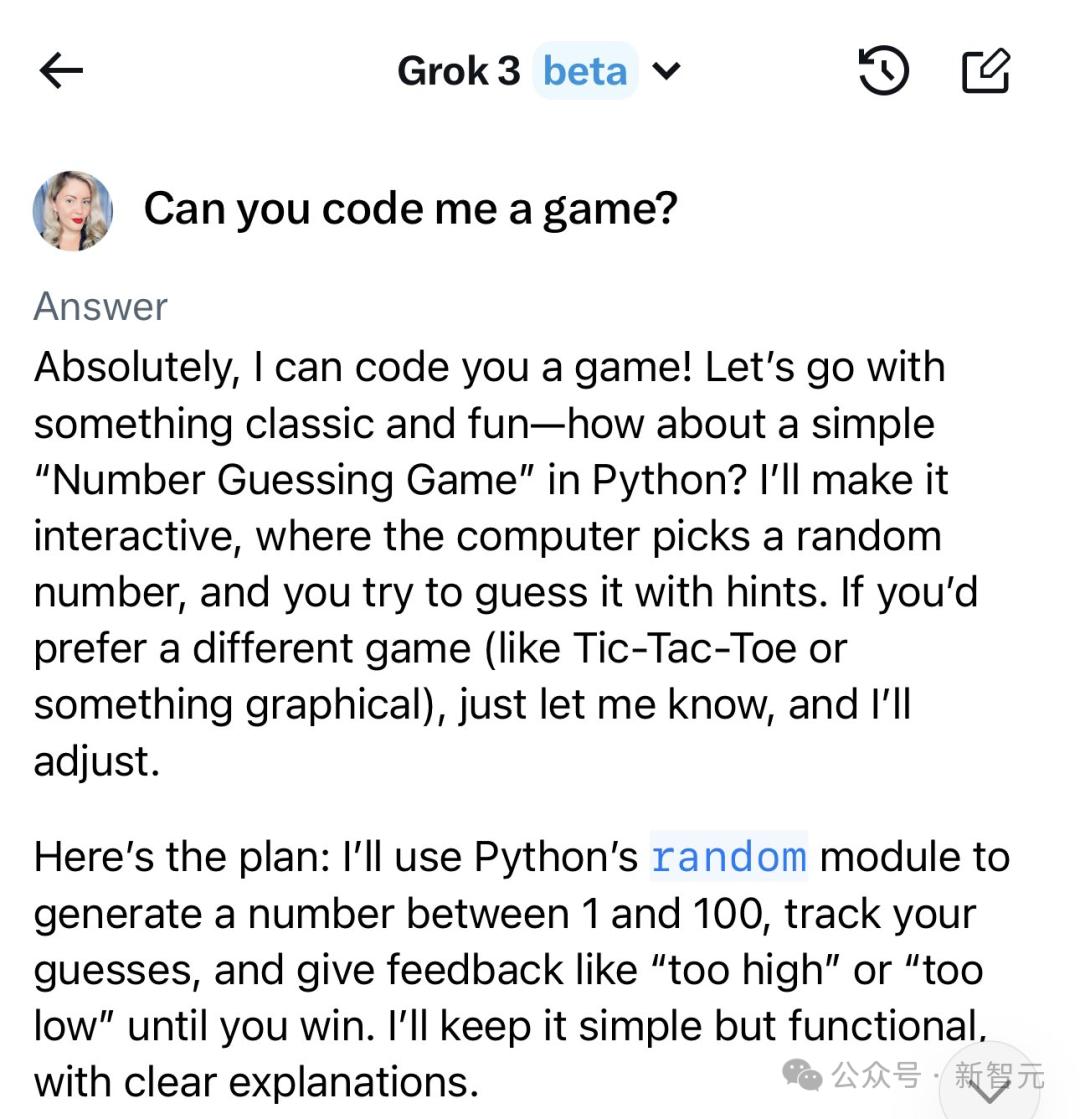Tap the phrase 'Number Guessing Game'
This screenshot has width=1080, height=1119.
click(x=284, y=480)
